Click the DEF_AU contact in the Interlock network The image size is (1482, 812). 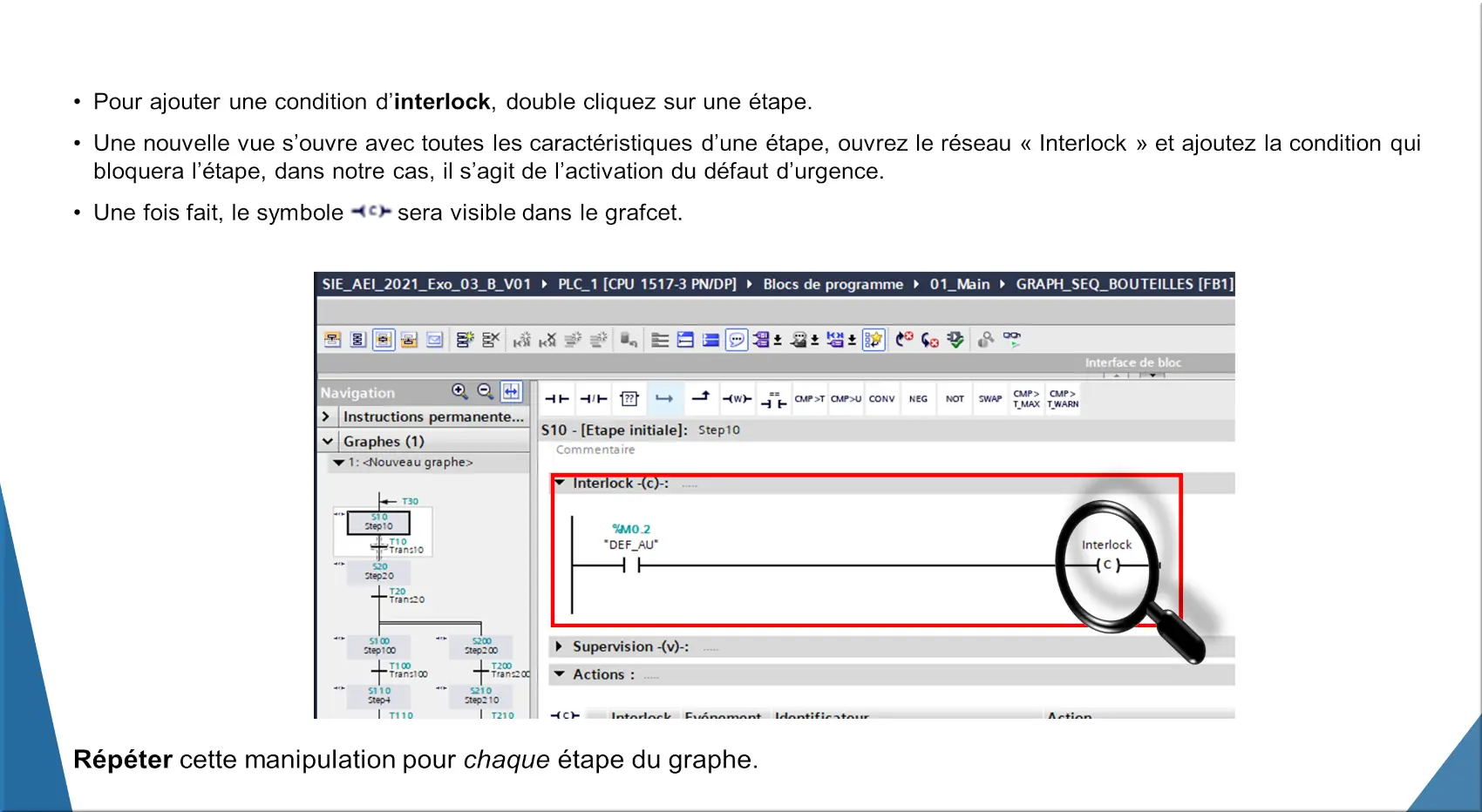(x=632, y=565)
